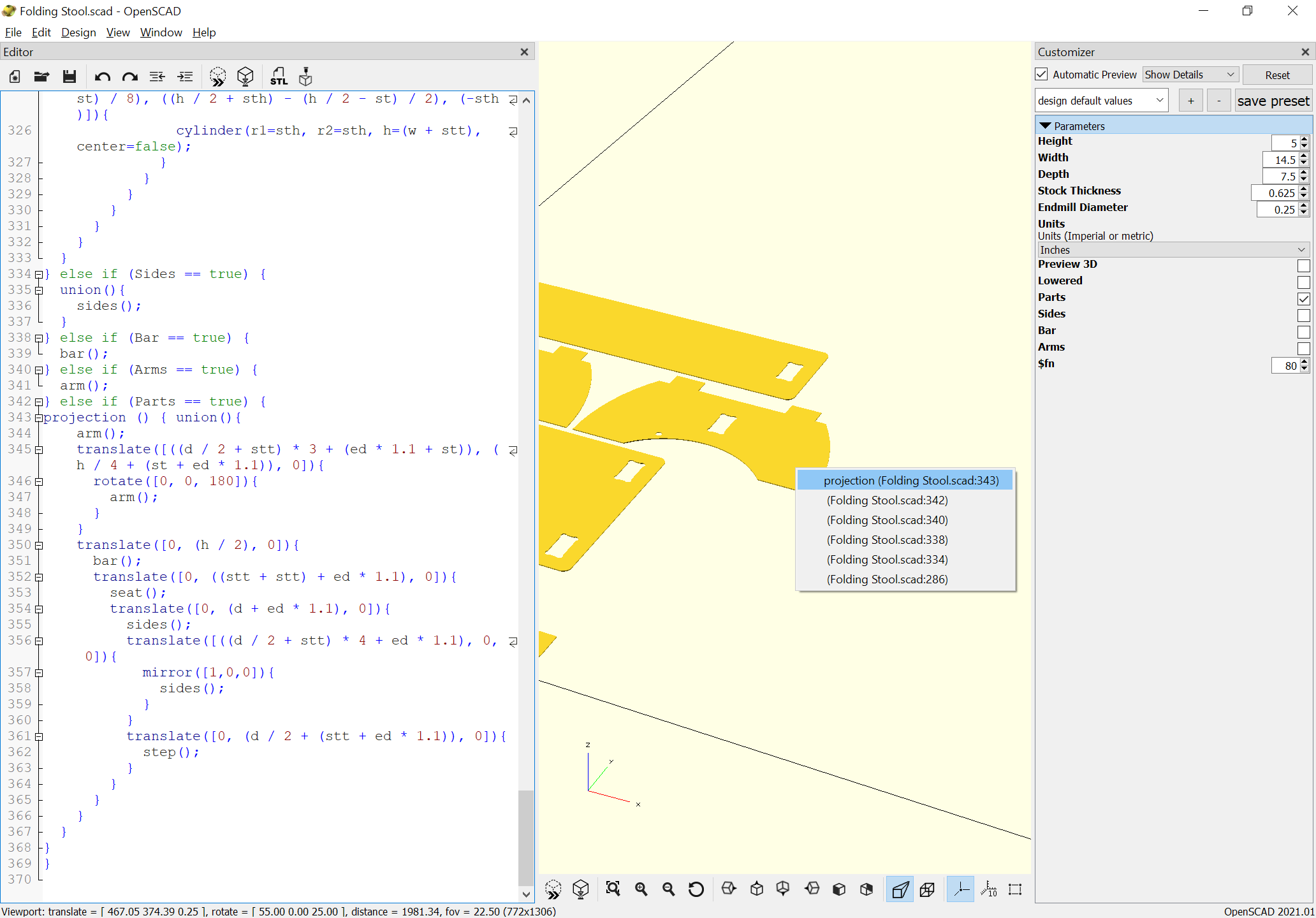Screen dimensions: 1316x918
Task: Click Save file icon in editor toolbar
Action: [x=69, y=77]
